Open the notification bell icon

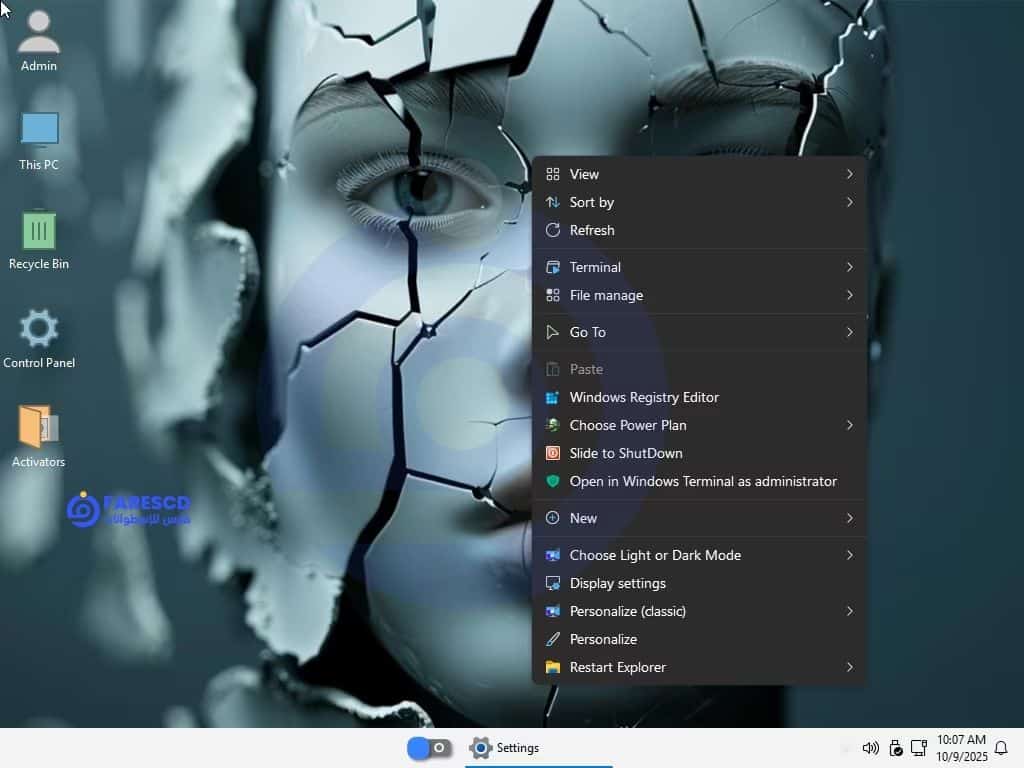pyautogui.click(x=1000, y=748)
